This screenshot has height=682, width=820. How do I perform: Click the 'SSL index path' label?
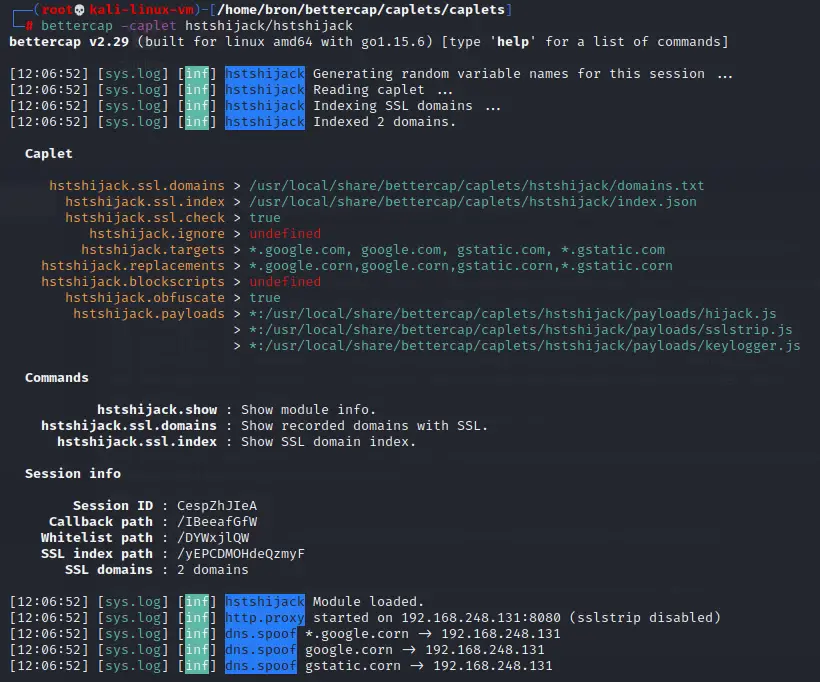(x=97, y=554)
